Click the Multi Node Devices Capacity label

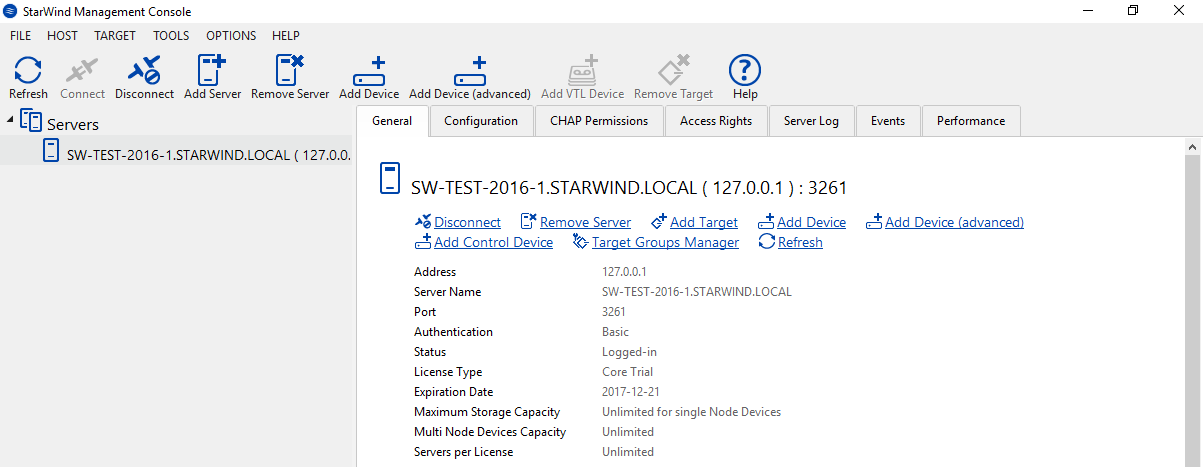[490, 432]
